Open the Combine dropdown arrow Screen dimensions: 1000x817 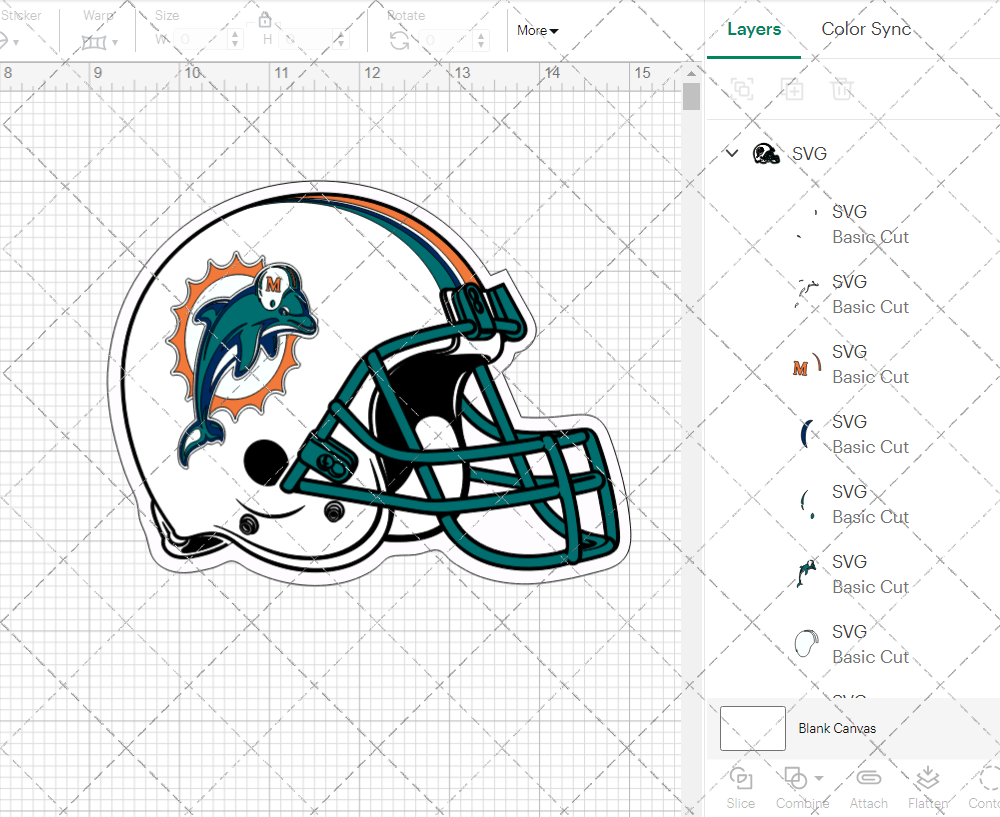pyautogui.click(x=819, y=778)
